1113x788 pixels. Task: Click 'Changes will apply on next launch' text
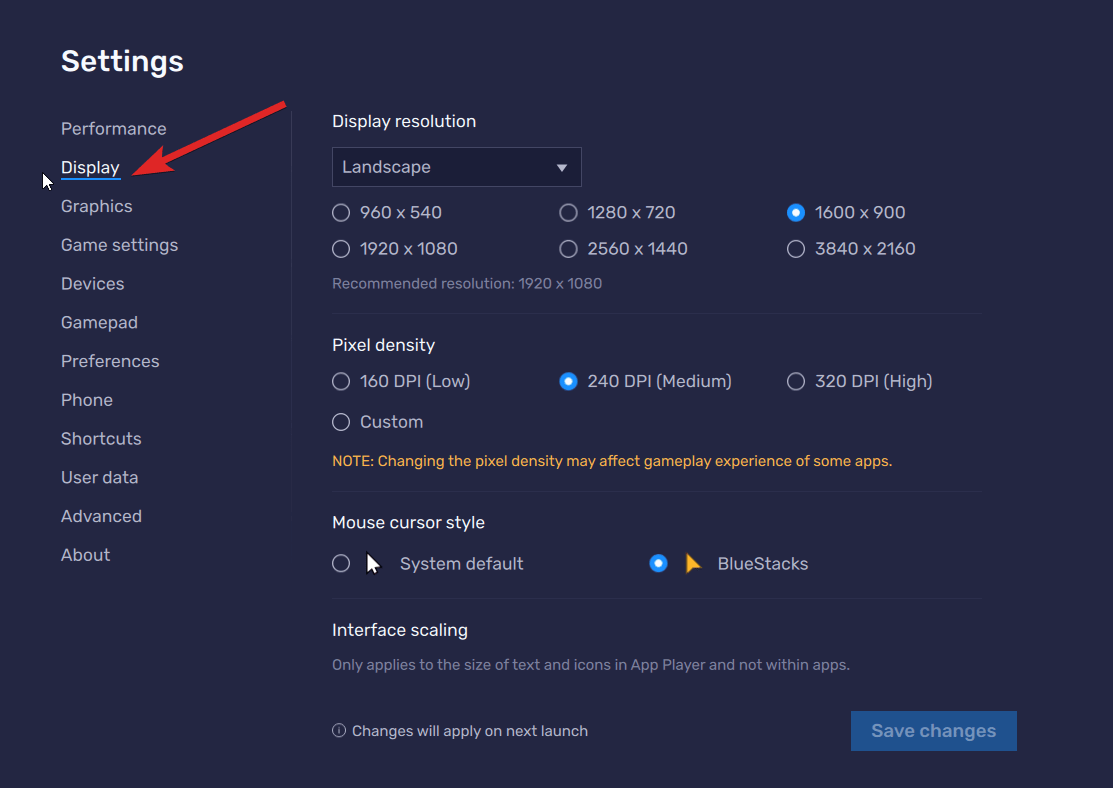pos(469,730)
